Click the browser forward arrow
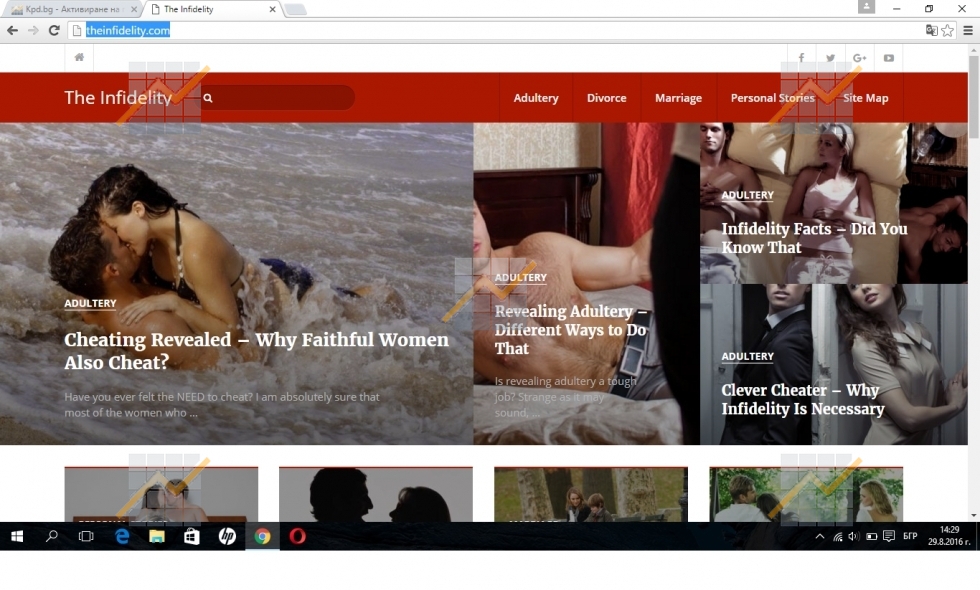 tap(33, 30)
